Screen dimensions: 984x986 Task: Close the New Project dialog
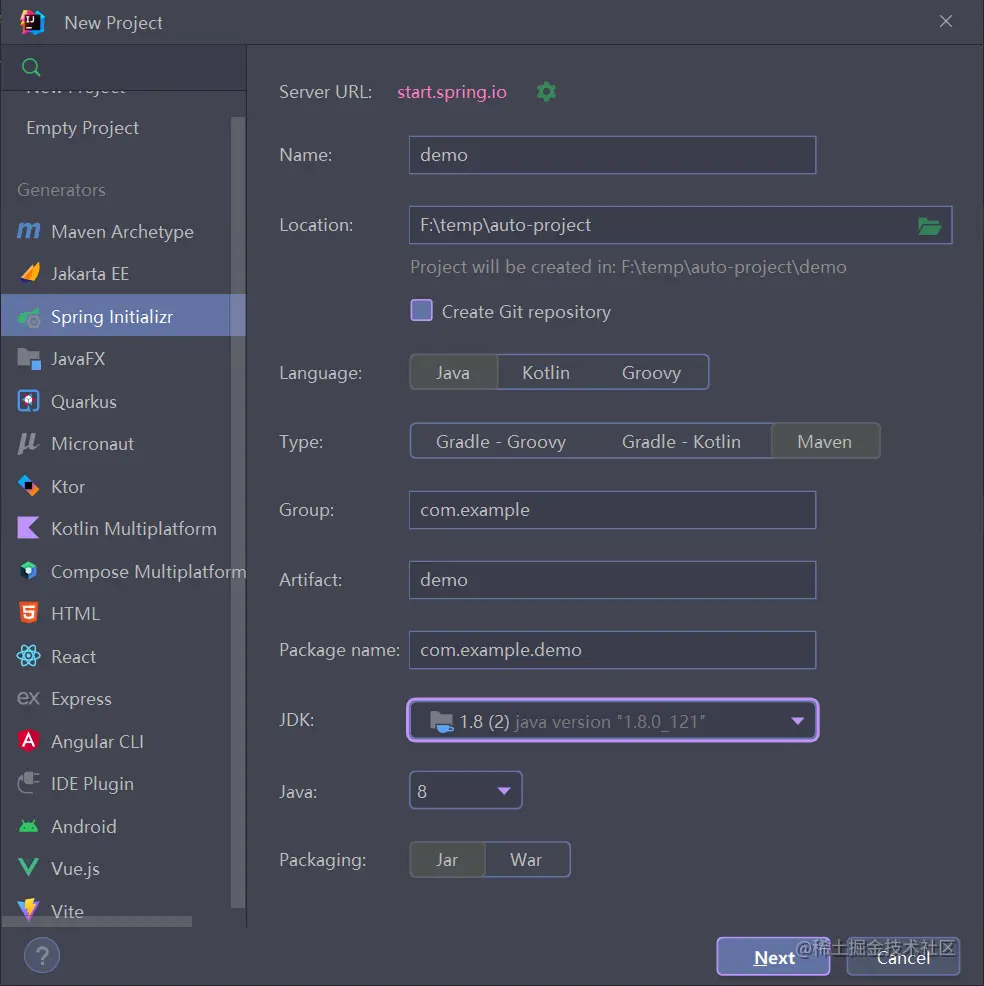[946, 21]
